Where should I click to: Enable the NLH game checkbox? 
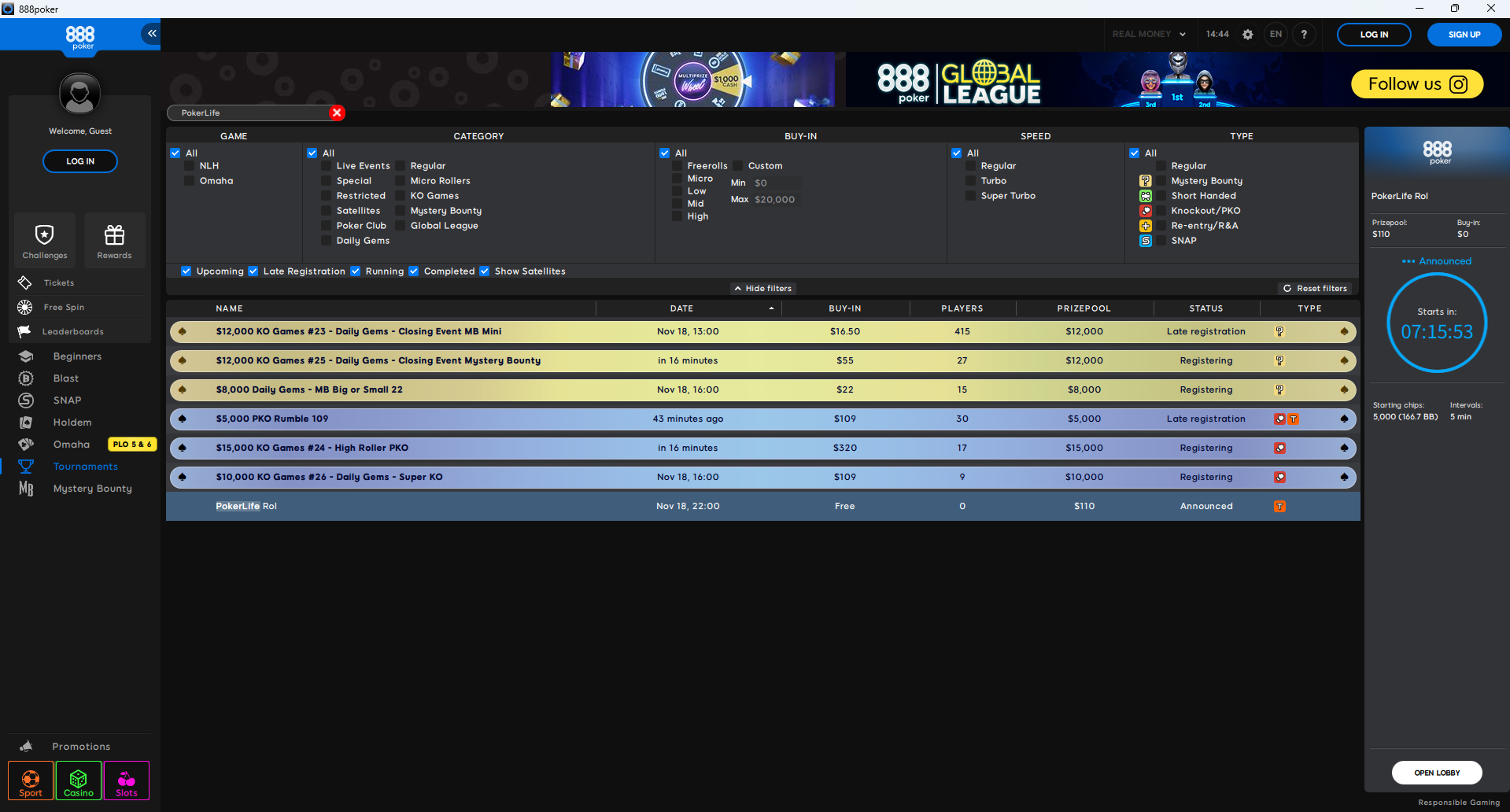(x=189, y=165)
